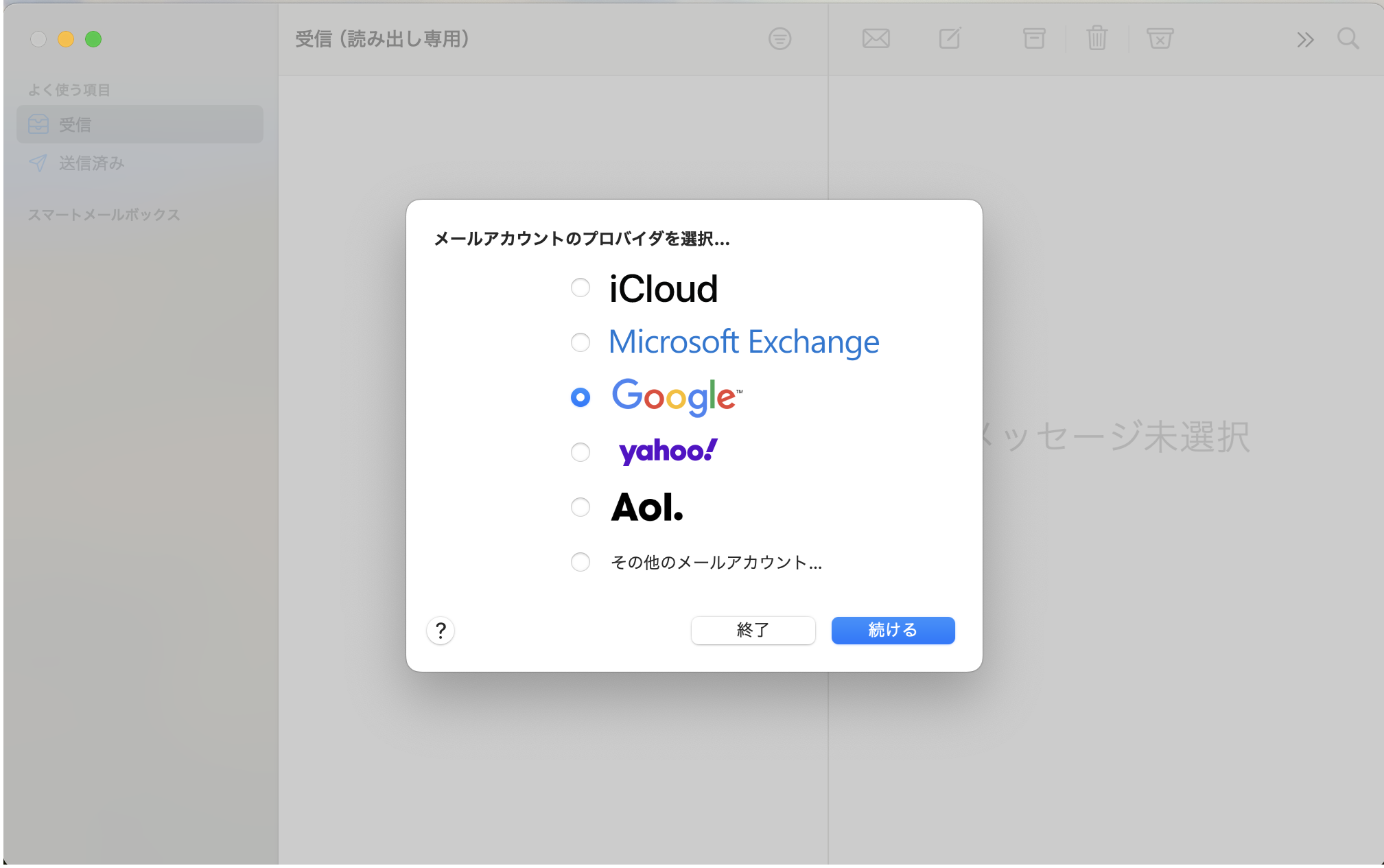Click the search magnifier icon
Viewport: 1384px width, 868px height.
coord(1348,38)
